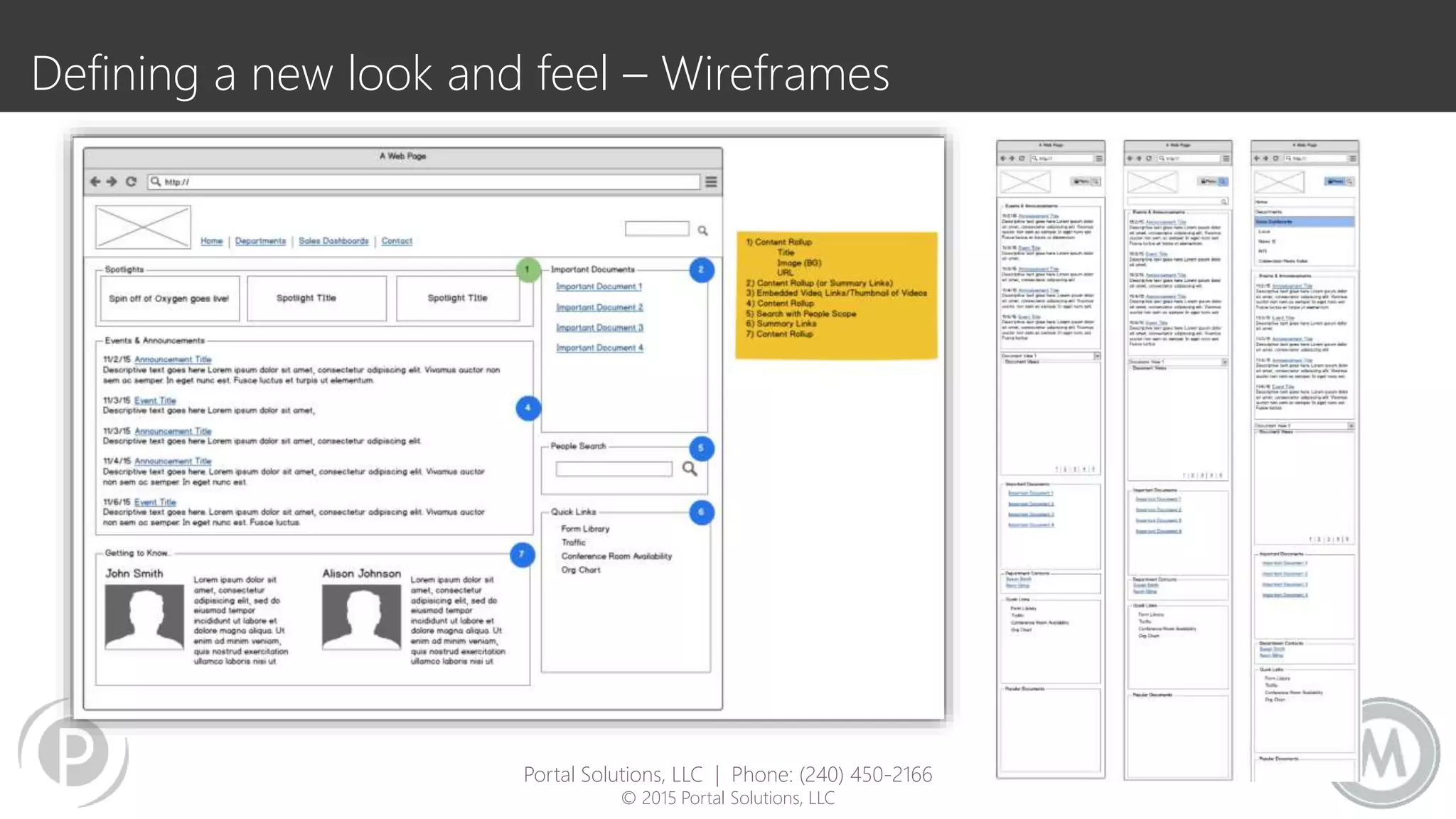1456x819 pixels.
Task: Click Alison Johnson's profile photo placeholder
Action: (x=361, y=617)
